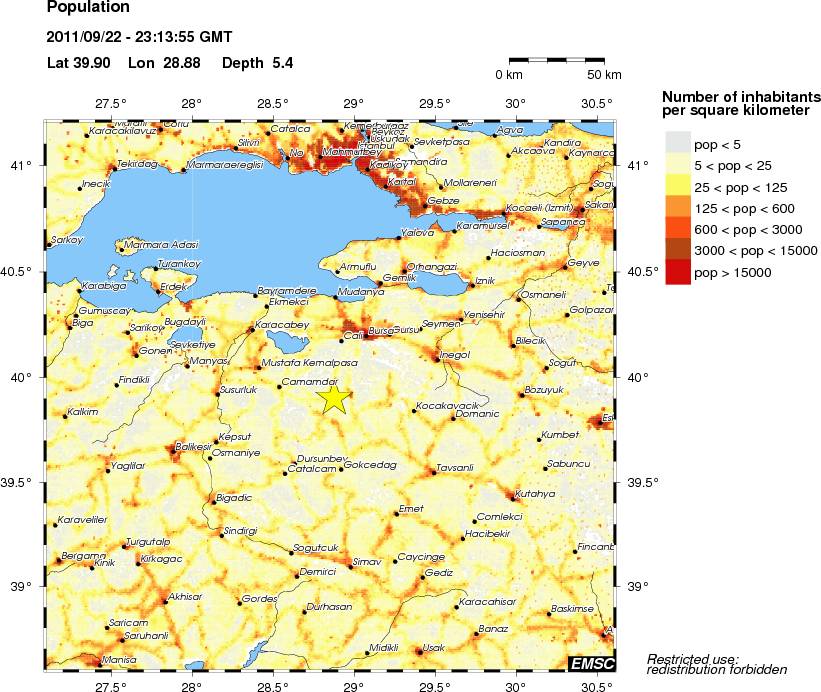Select the Bursa city marker dot
This screenshot has height=692, width=821.
pyautogui.click(x=367, y=336)
